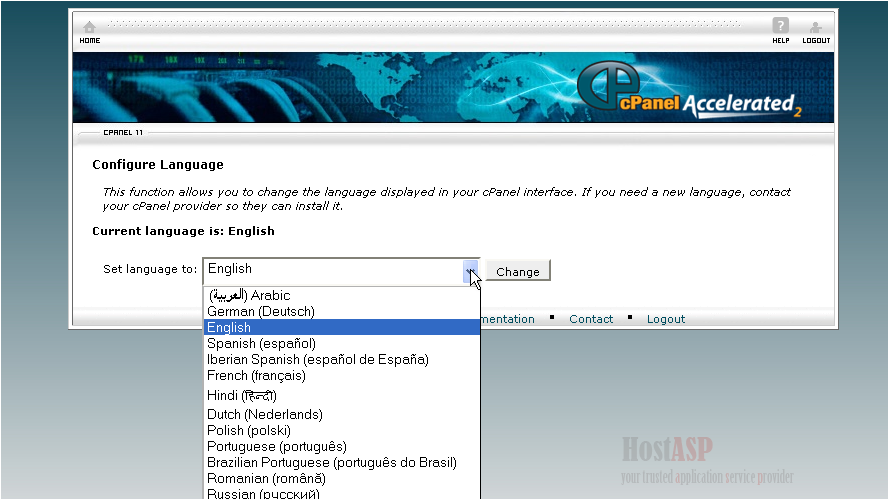
Task: Choose German (Deutsch) language option
Action: click(x=261, y=311)
